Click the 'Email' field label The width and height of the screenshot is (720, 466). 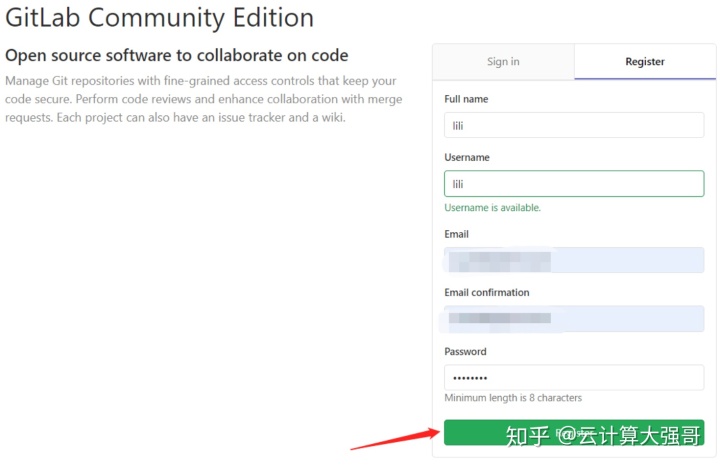point(456,234)
